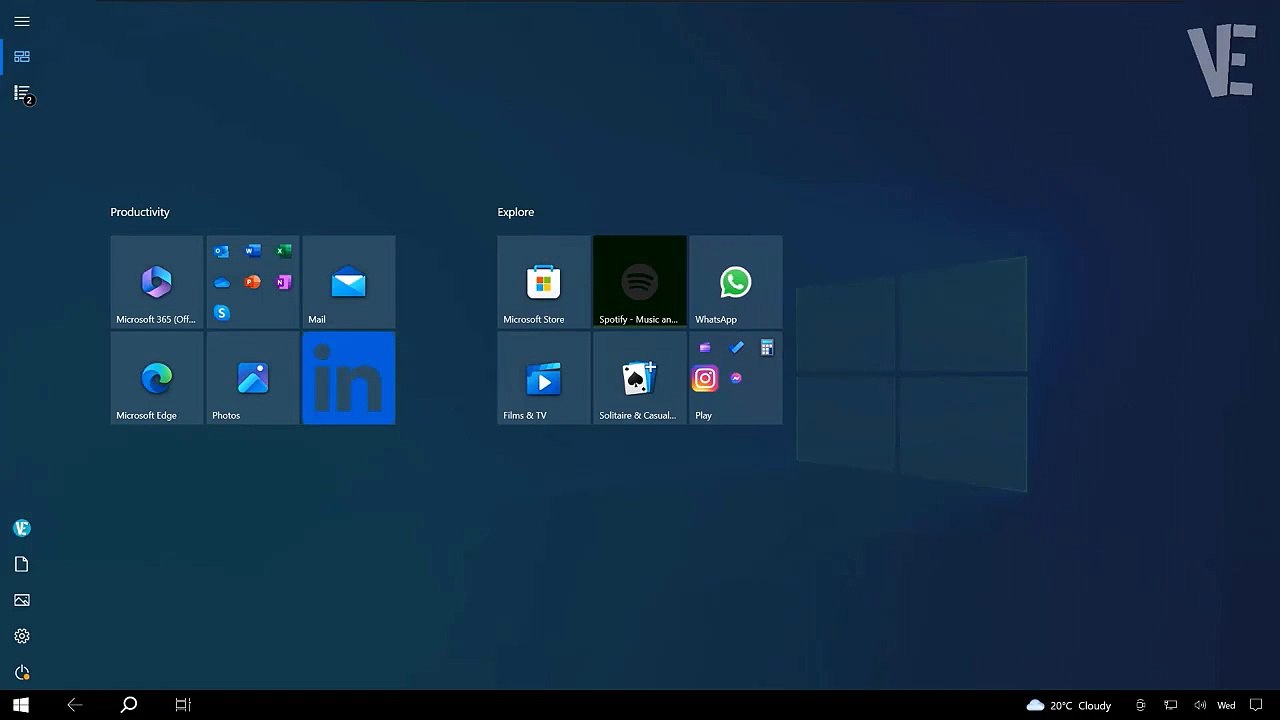Open the To Do checkmark app in Play folder
Viewport: 1280px width, 720px height.
pos(736,348)
